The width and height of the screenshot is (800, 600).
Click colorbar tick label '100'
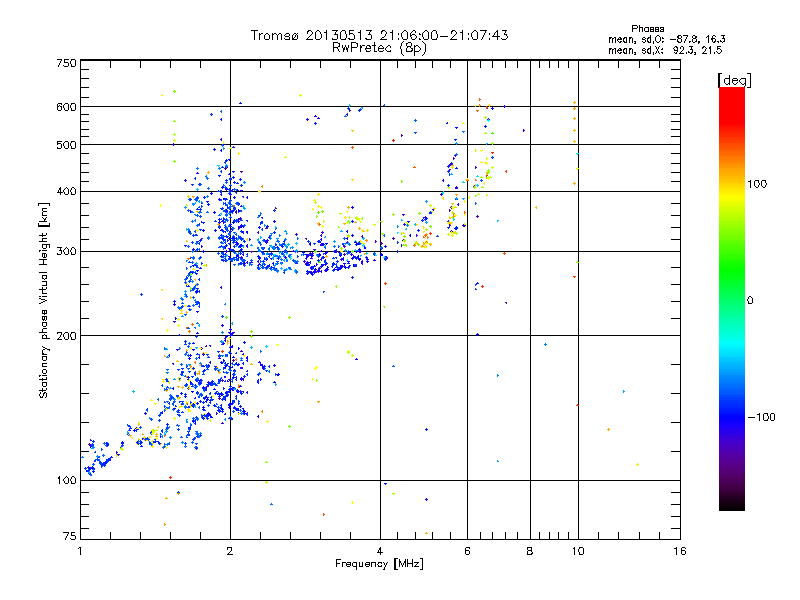point(757,184)
